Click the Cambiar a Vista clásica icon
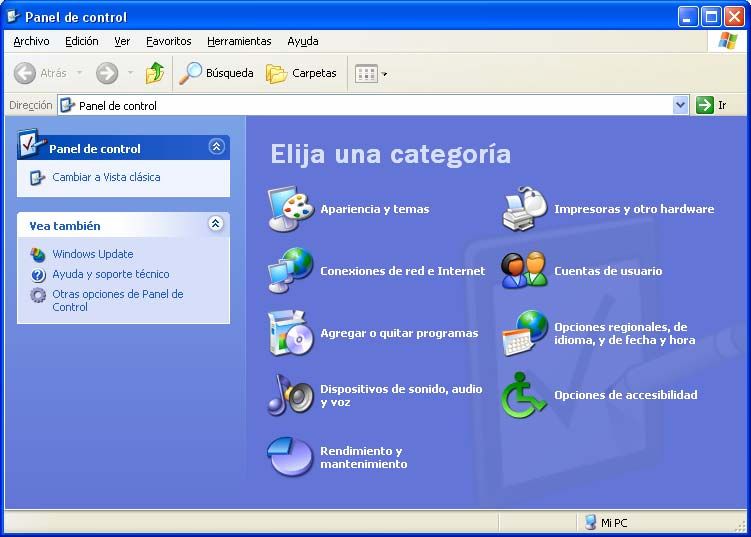Screen dimensions: 751x537 pyautogui.click(x=37, y=177)
